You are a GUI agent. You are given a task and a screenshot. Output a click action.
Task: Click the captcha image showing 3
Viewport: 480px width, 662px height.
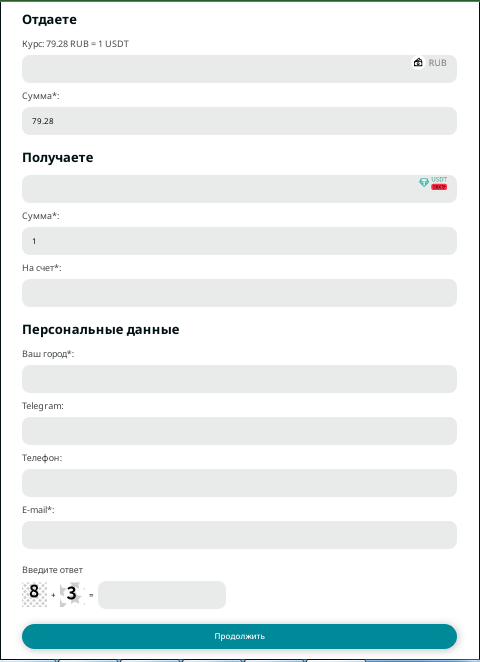click(x=72, y=594)
